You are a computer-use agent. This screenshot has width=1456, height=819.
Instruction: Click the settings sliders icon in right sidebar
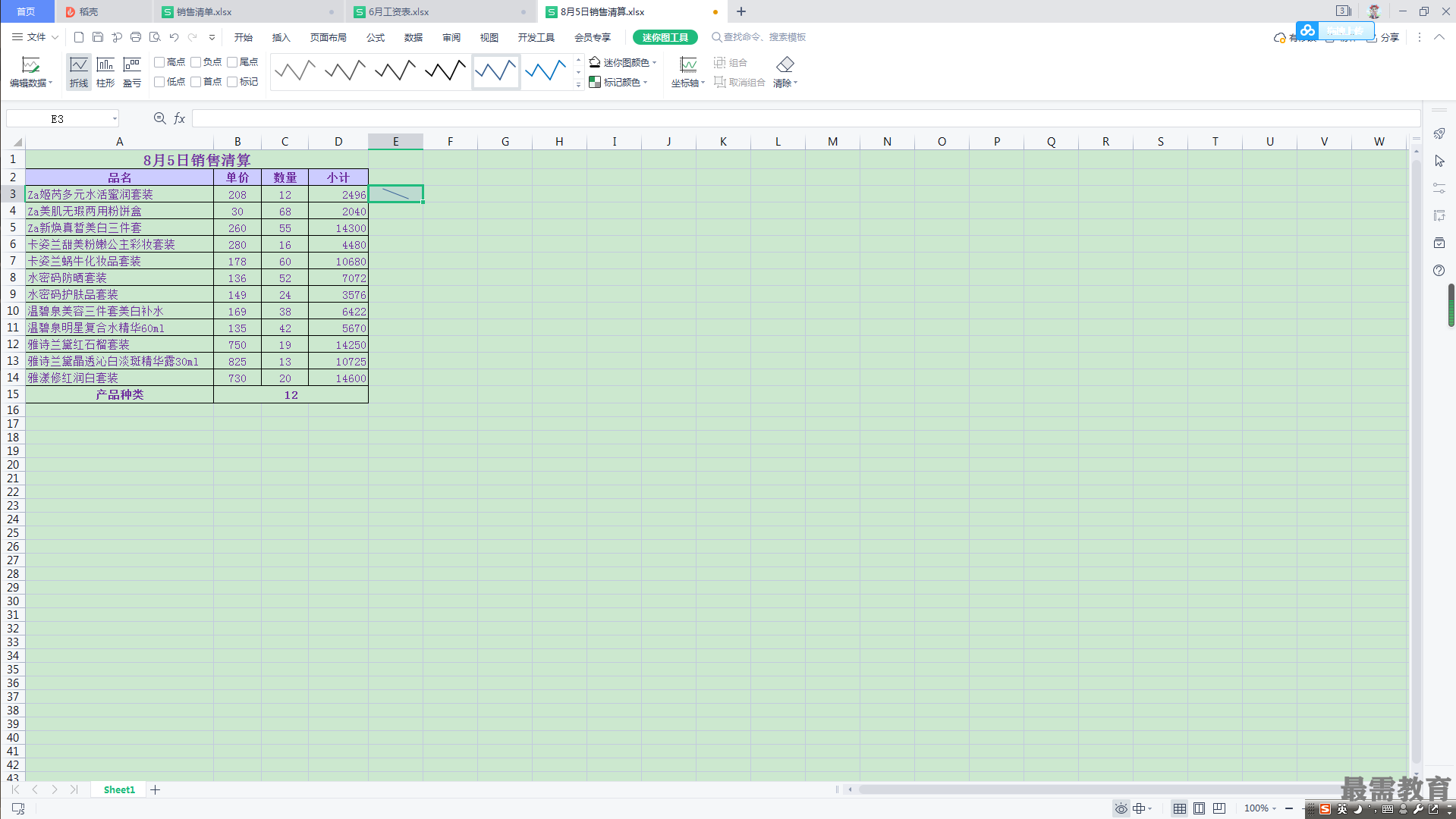coord(1439,189)
